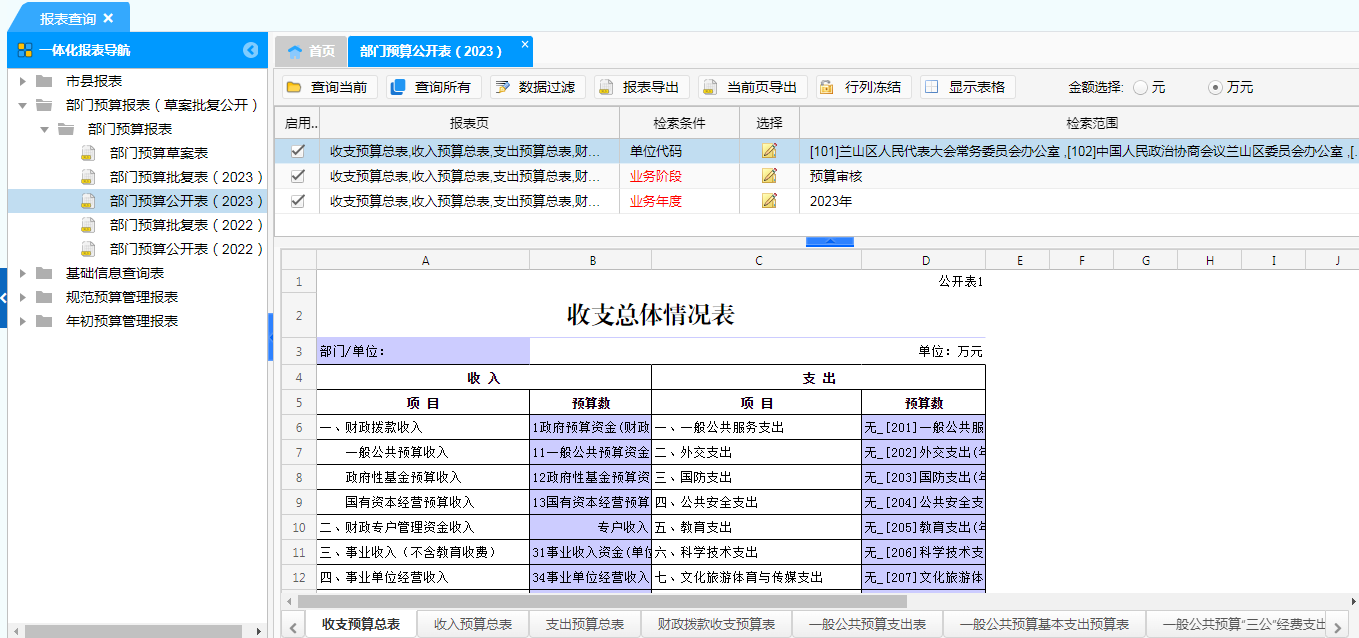Viewport: 1359px width, 638px height.
Task: Close the 部门预算公开表（2023） tab
Action: pos(524,45)
